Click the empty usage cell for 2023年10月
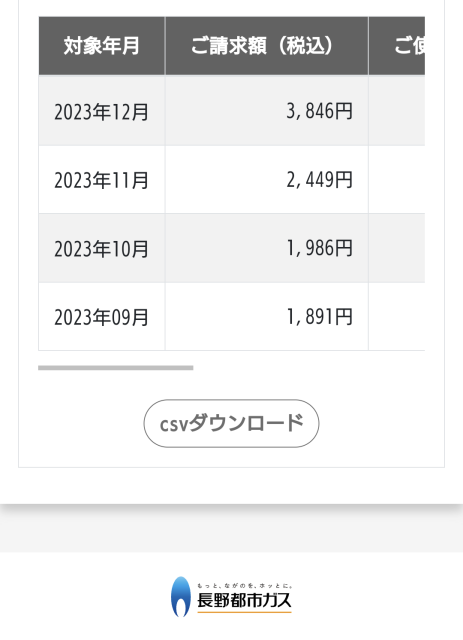This screenshot has height=640, width=463. 397,248
